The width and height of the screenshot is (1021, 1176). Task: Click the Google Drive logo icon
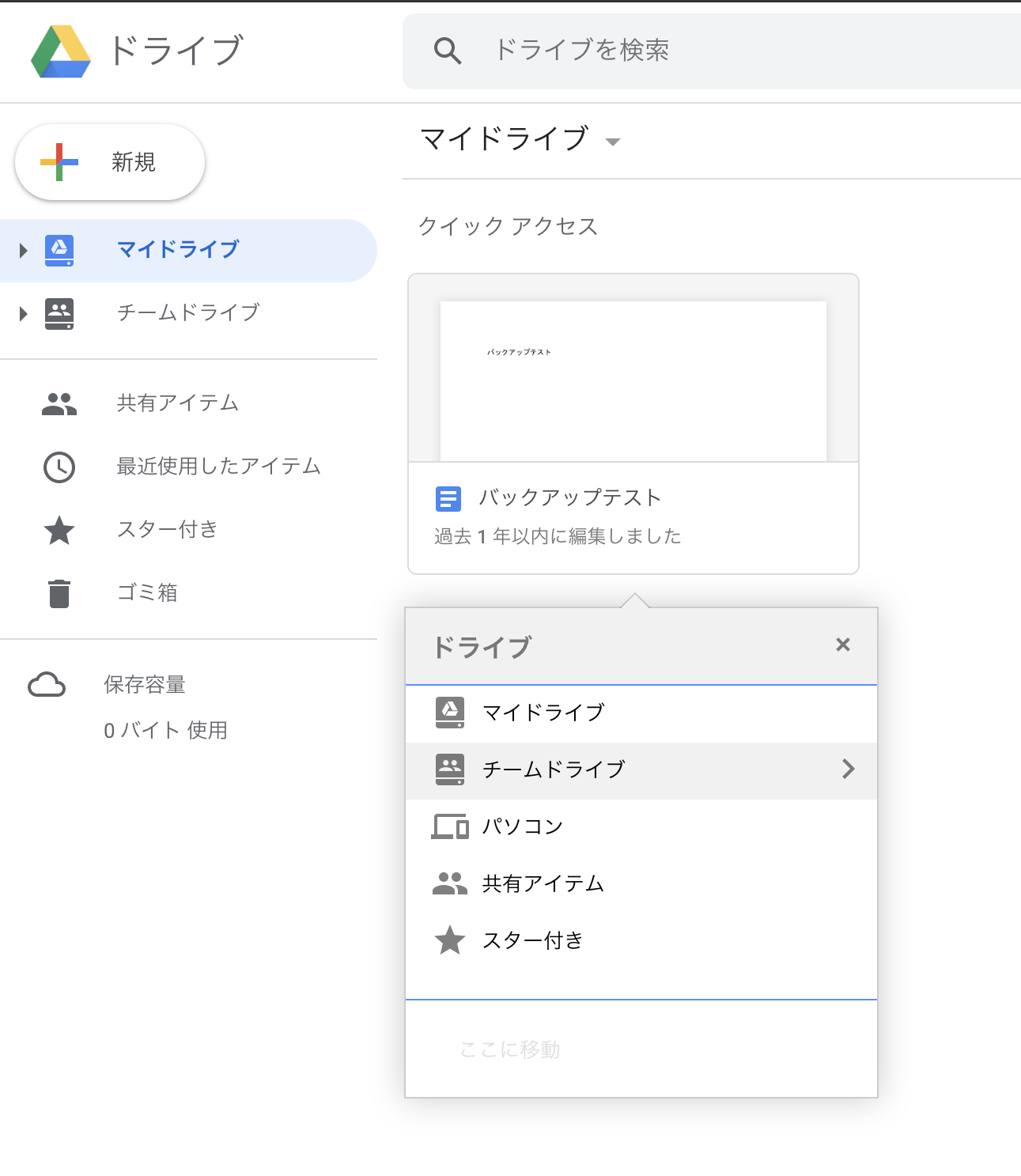(x=61, y=51)
